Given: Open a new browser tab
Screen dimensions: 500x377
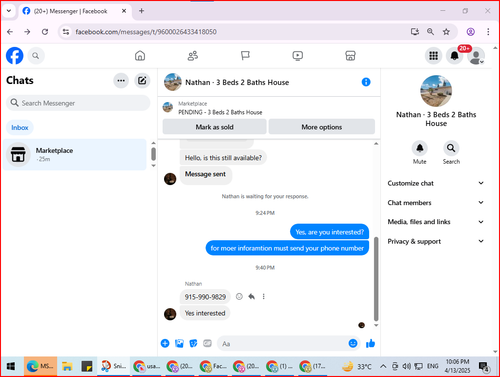Looking at the screenshot, I should 141,11.
